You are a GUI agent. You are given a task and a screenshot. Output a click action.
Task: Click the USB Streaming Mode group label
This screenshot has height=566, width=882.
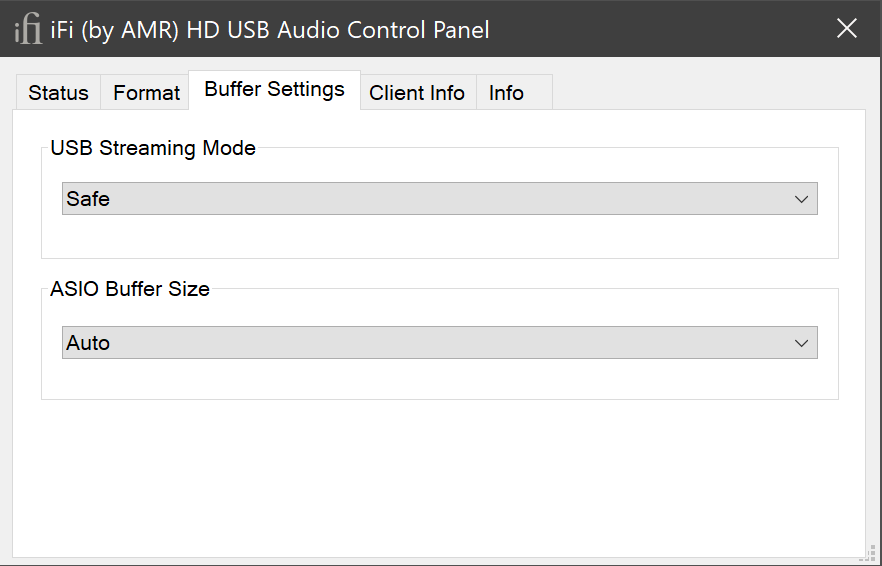[x=153, y=149]
